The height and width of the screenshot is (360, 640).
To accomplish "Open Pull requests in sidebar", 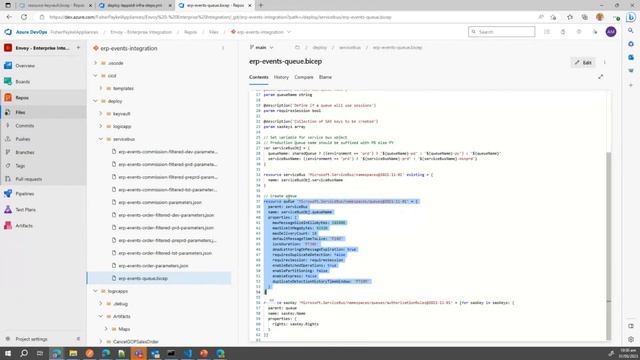I will click(x=29, y=179).
